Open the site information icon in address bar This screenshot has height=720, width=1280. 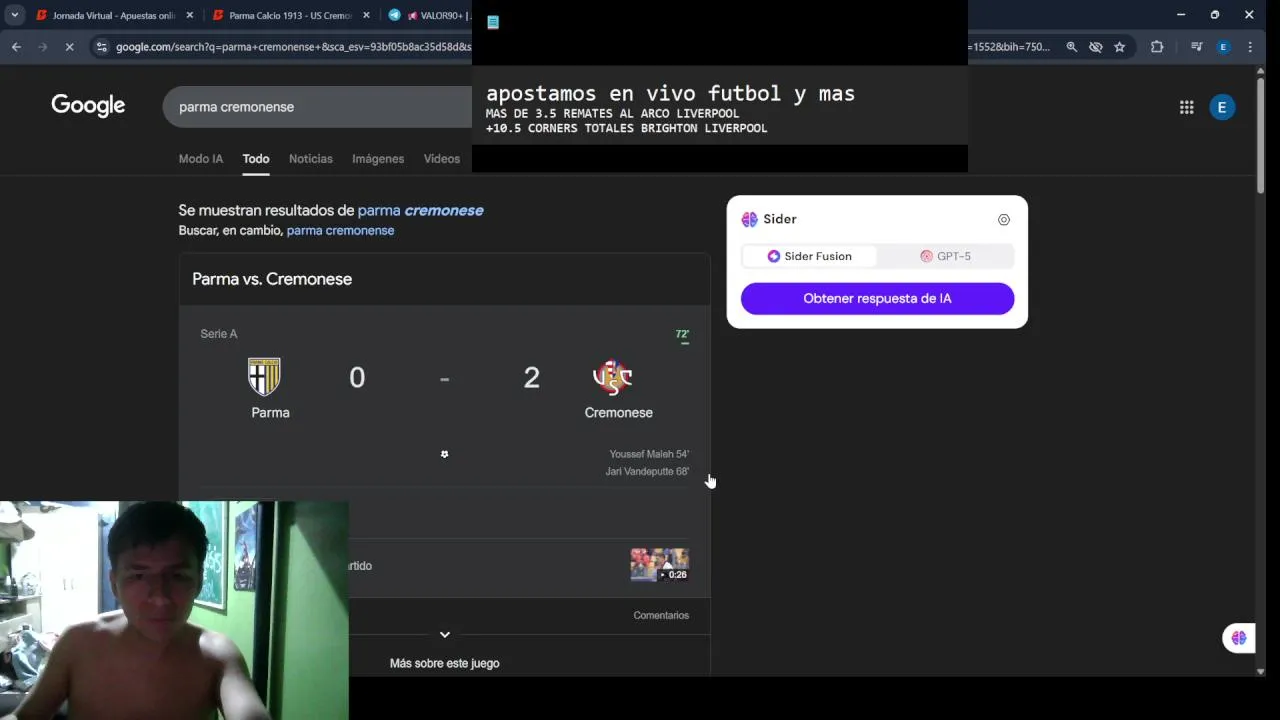point(101,47)
